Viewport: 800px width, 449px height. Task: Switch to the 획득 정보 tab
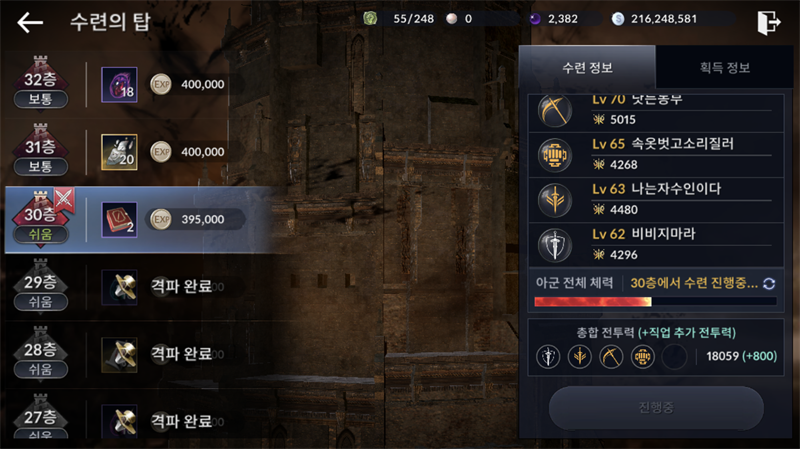pos(724,67)
